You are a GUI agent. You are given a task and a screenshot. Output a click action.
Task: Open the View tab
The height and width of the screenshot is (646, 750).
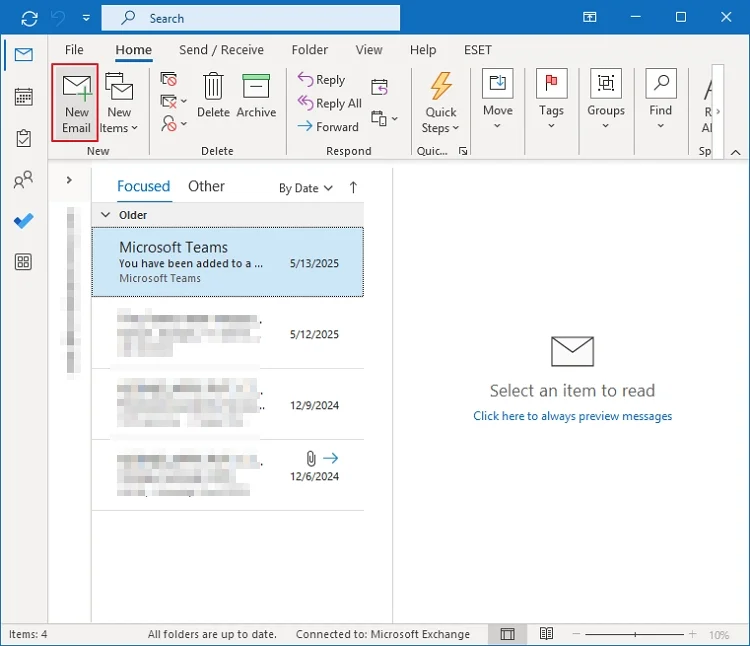[369, 50]
